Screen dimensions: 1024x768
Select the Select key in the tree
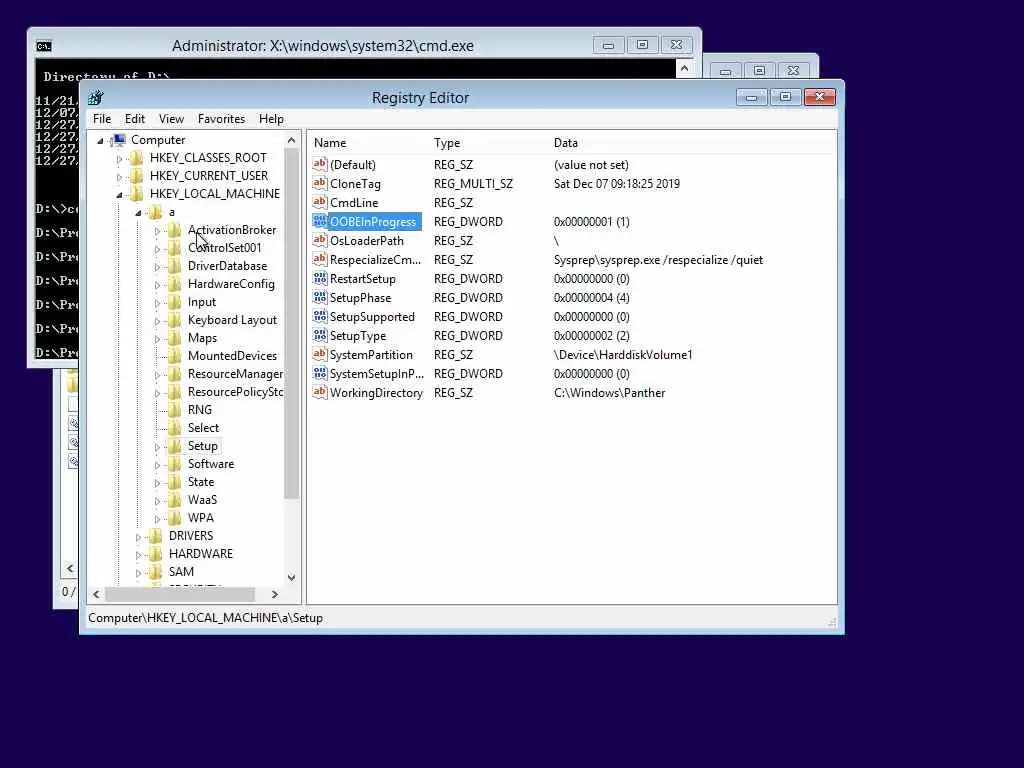pos(203,428)
